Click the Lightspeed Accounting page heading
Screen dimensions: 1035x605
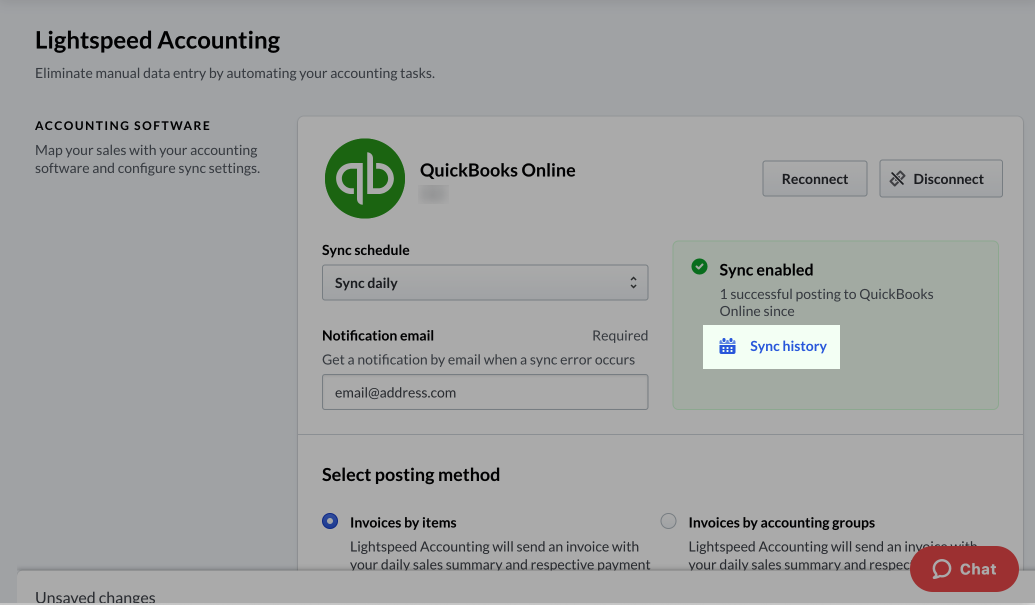click(157, 41)
